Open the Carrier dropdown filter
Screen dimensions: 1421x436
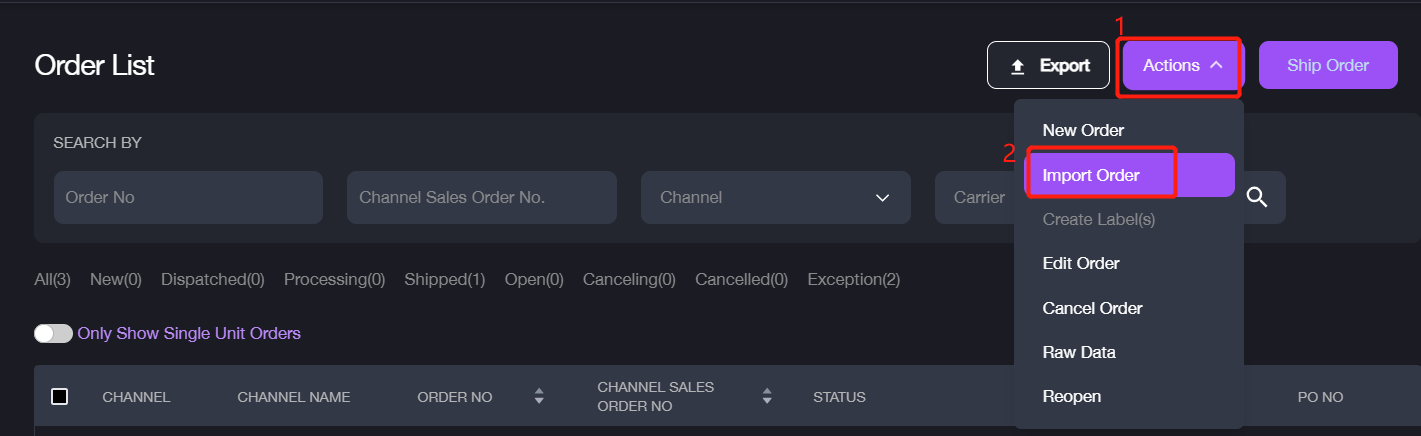(x=975, y=198)
